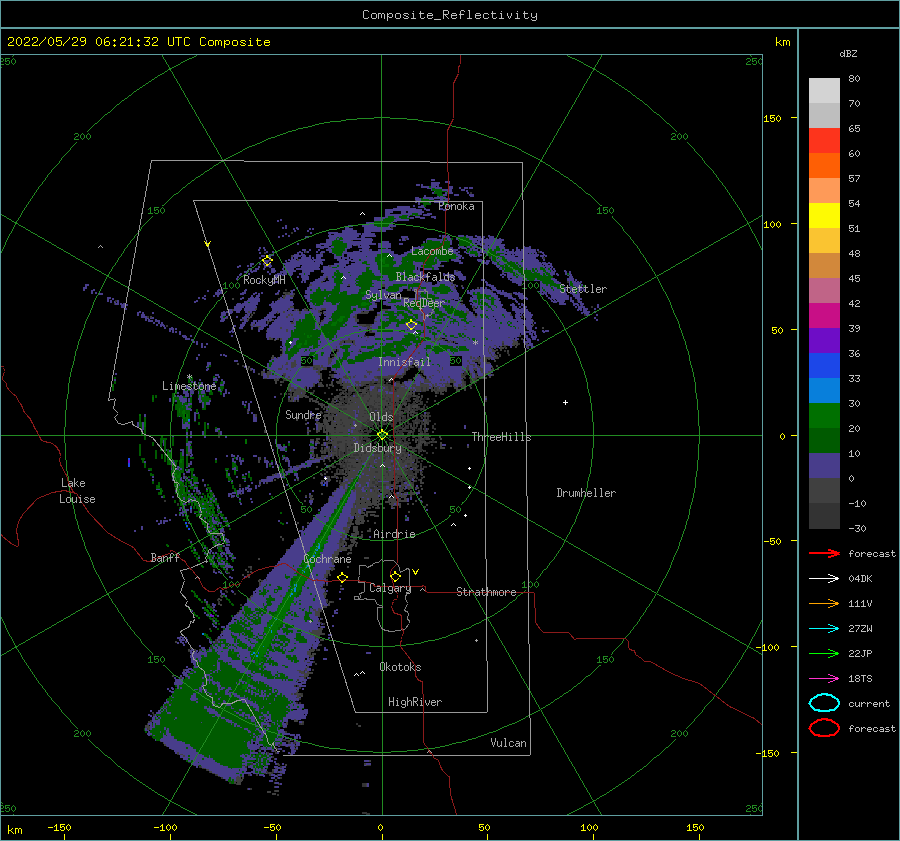
Task: Click white asterisk marker east of Innisfail
Action: click(x=475, y=343)
